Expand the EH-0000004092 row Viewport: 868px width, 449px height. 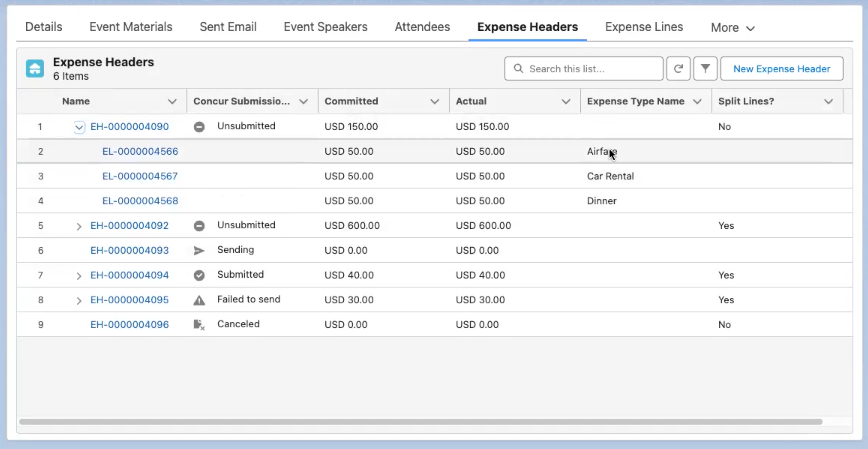click(x=79, y=226)
